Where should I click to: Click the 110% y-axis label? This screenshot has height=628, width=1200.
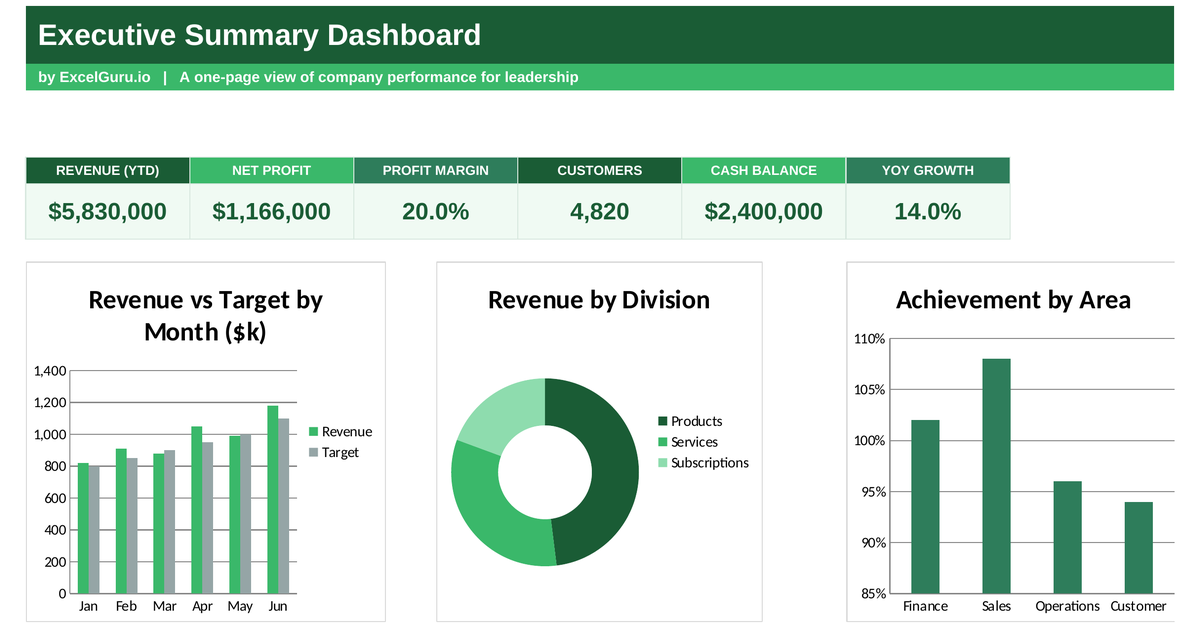[869, 339]
